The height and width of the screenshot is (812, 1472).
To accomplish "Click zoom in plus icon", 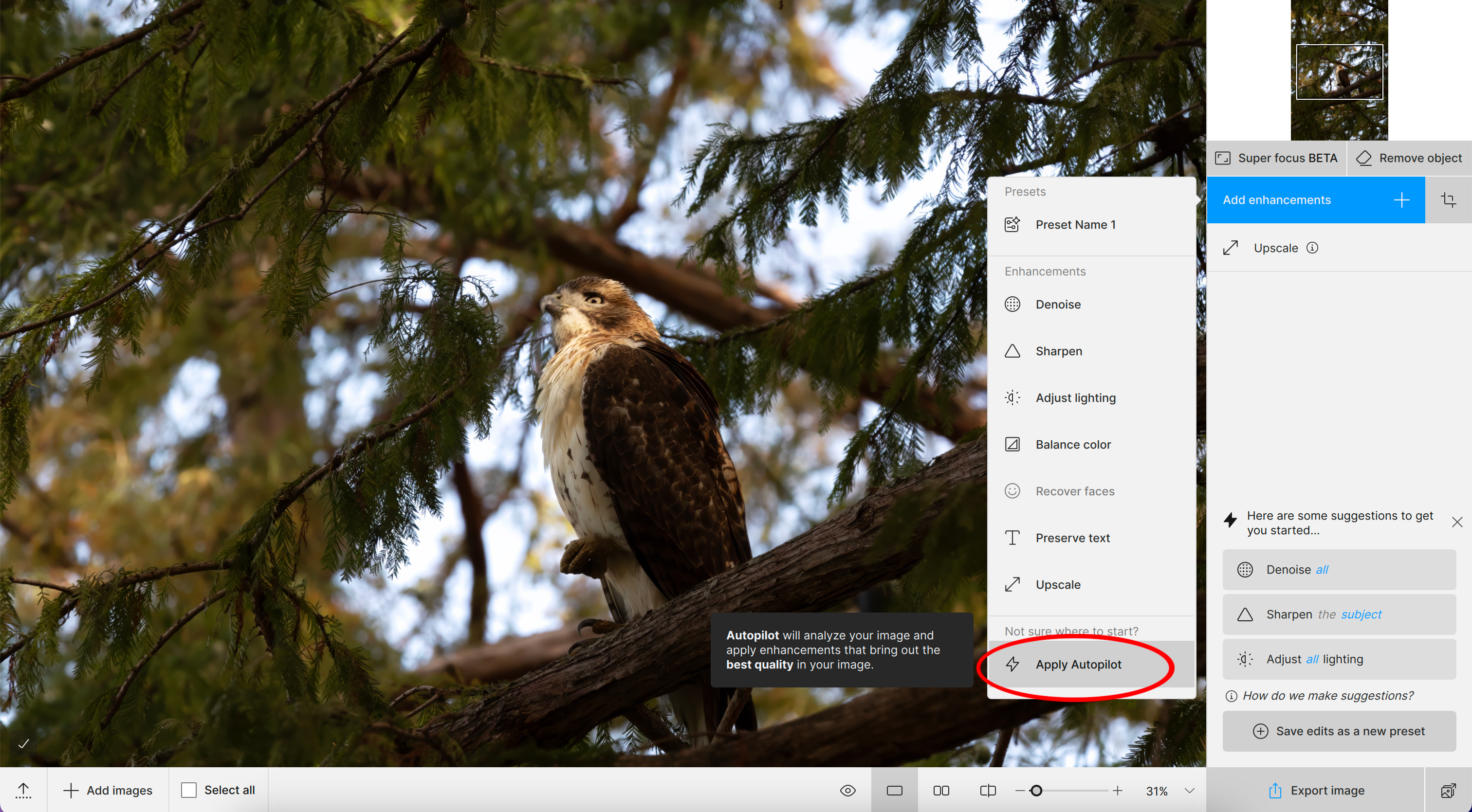I will coord(1118,790).
